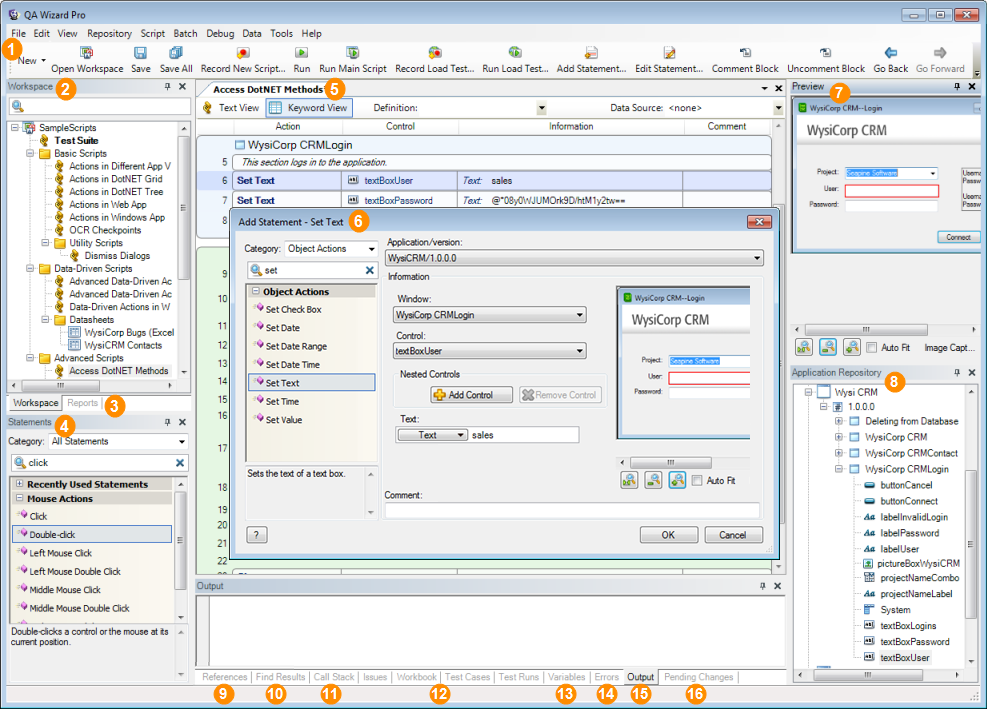Click the Save All toolbar icon
Screen dimensions: 987x709
coord(176,53)
